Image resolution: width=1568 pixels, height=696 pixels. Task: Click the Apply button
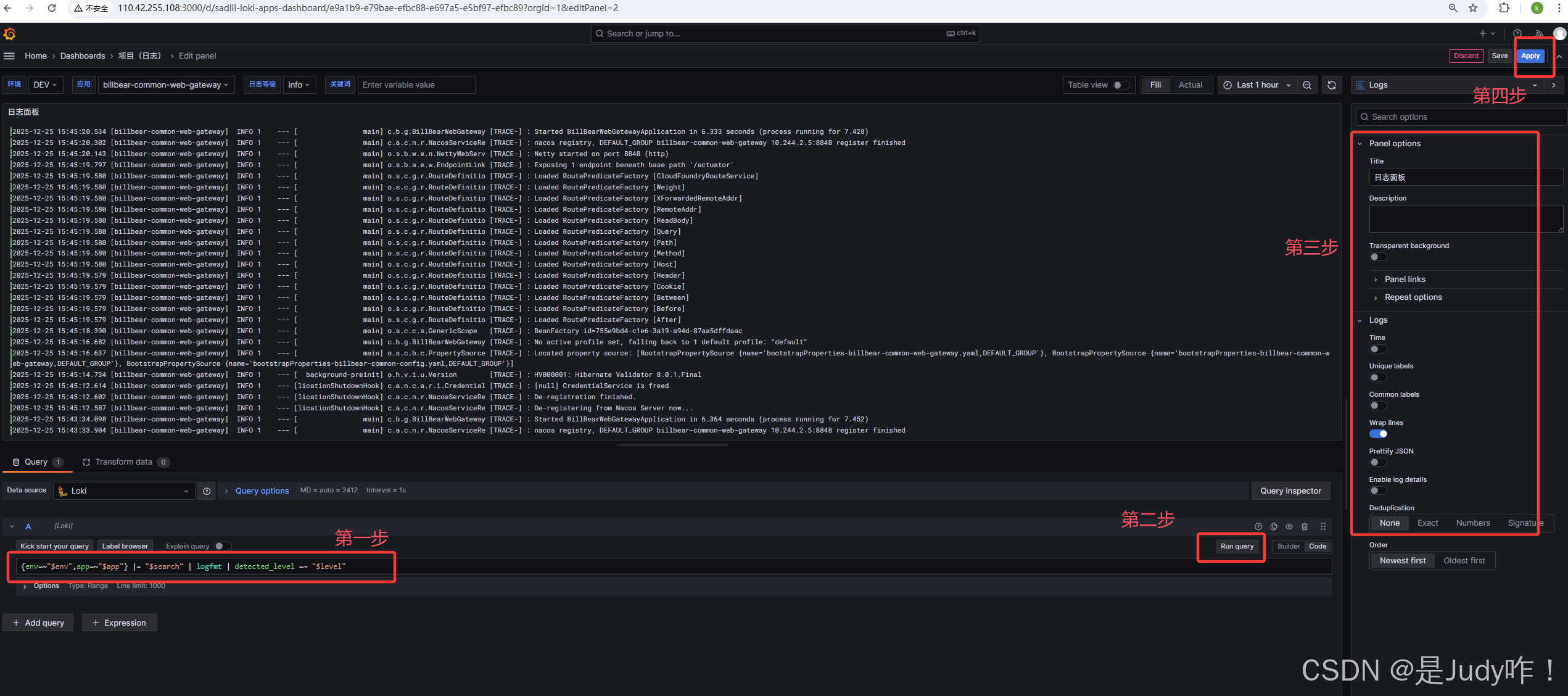[x=1530, y=56]
